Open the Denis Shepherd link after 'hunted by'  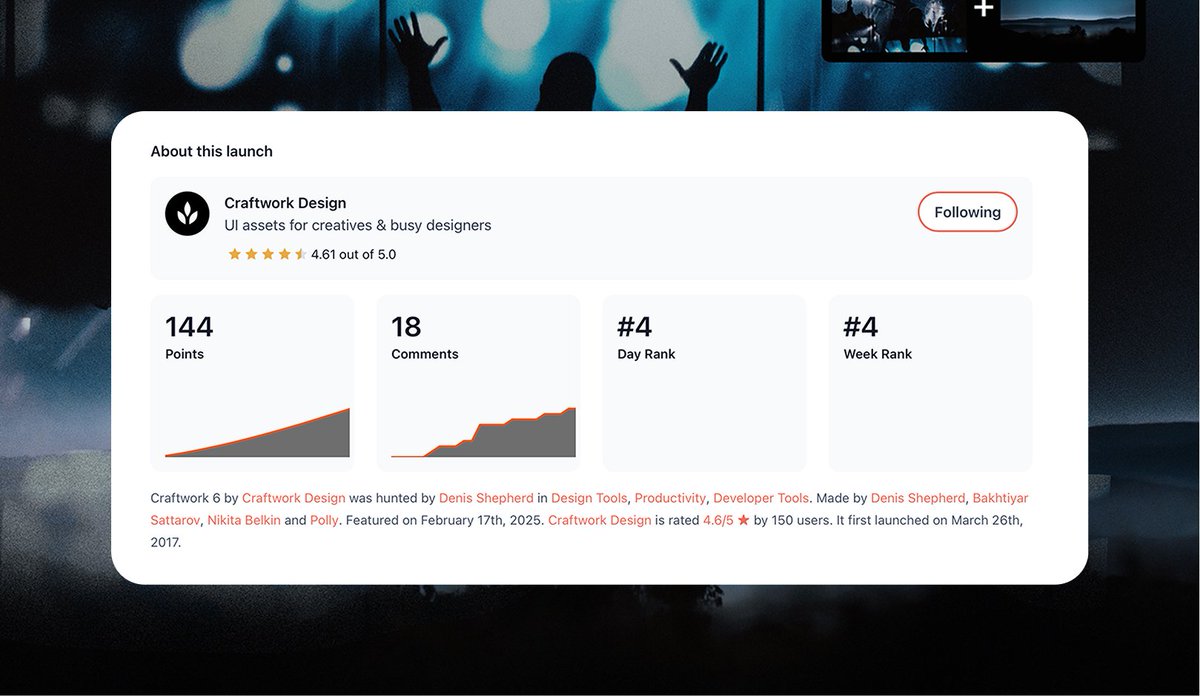click(x=486, y=498)
